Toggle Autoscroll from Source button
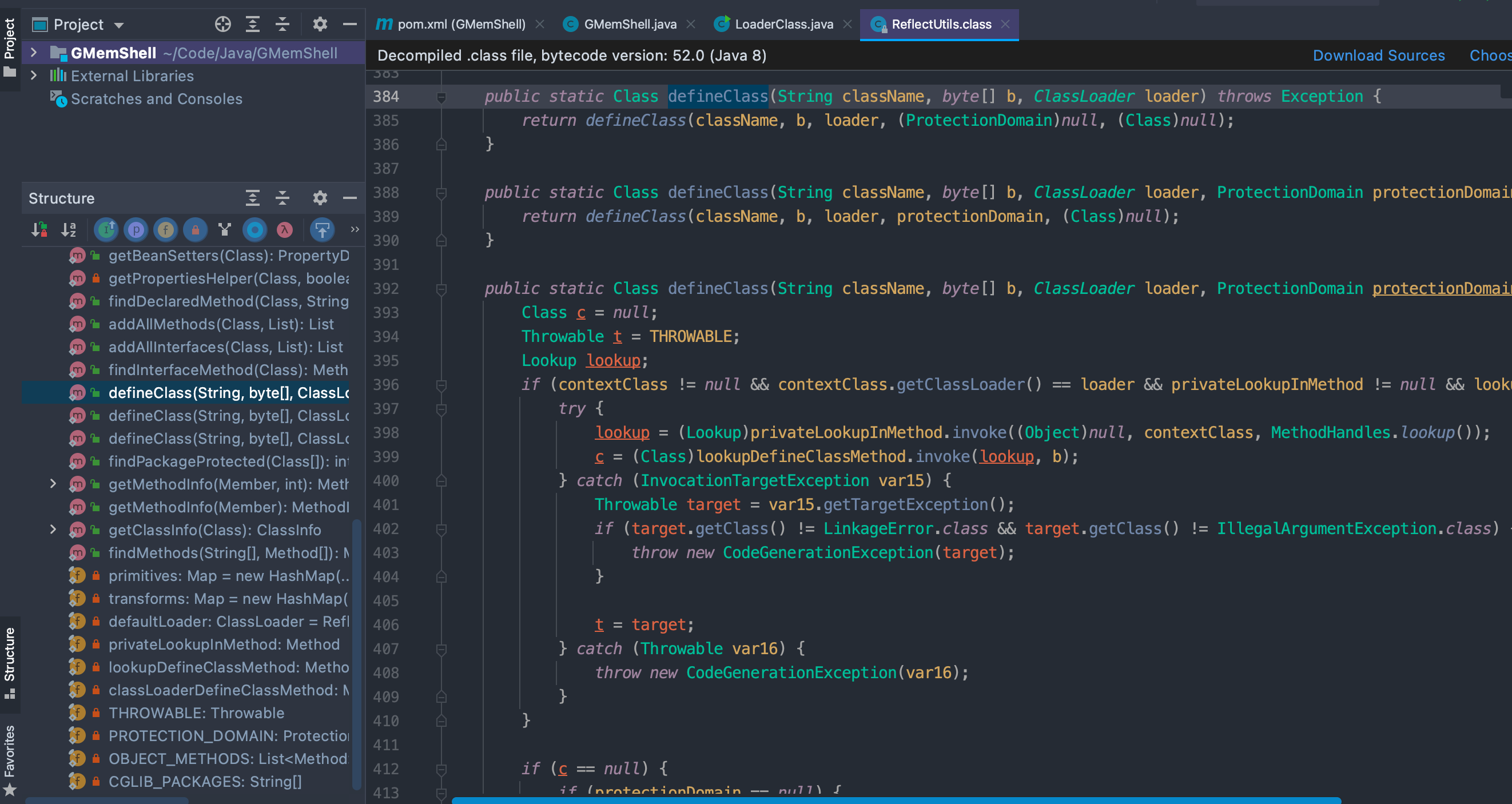Viewport: 1512px width, 804px height. tap(322, 229)
